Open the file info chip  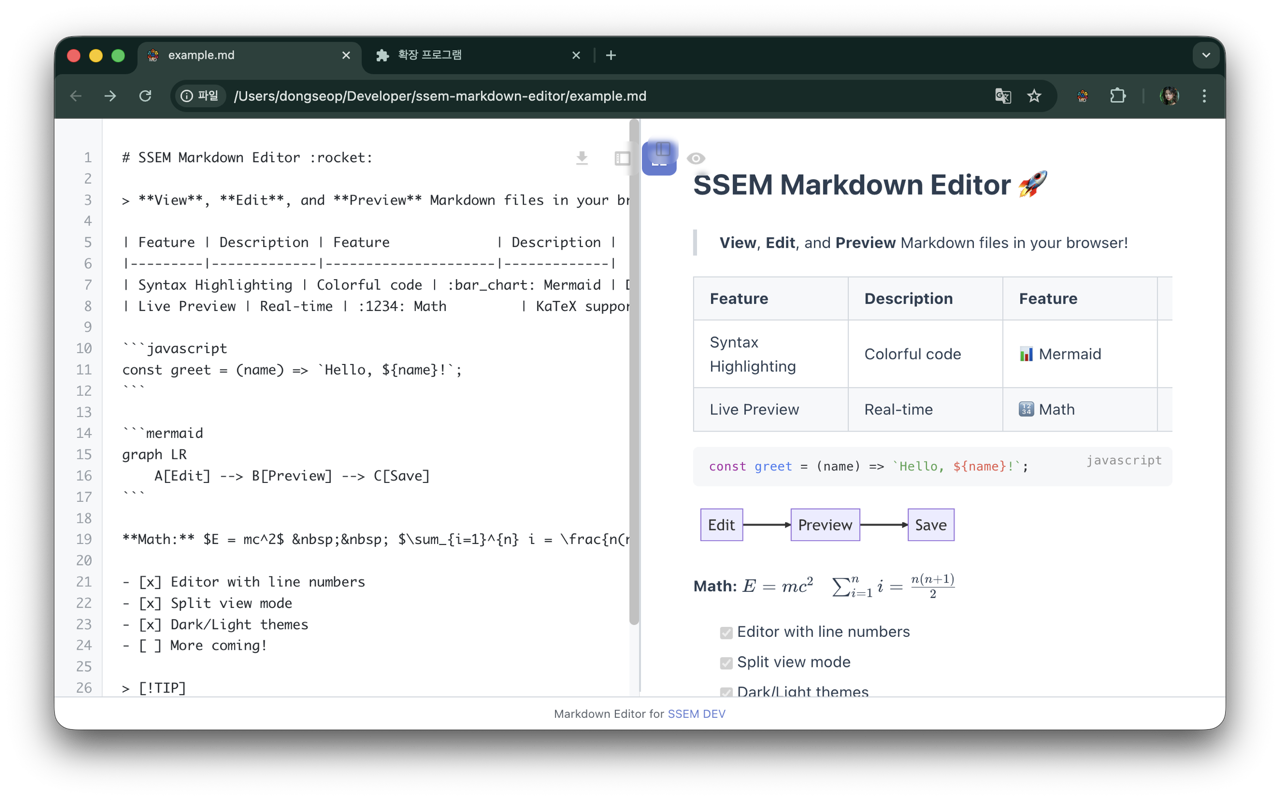pos(200,96)
